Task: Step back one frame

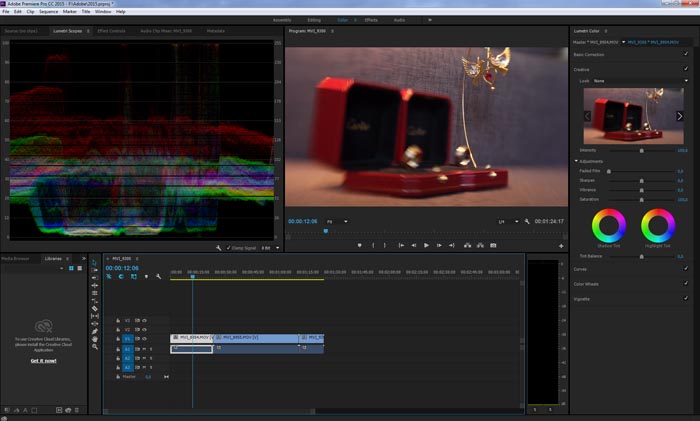Action: point(413,245)
